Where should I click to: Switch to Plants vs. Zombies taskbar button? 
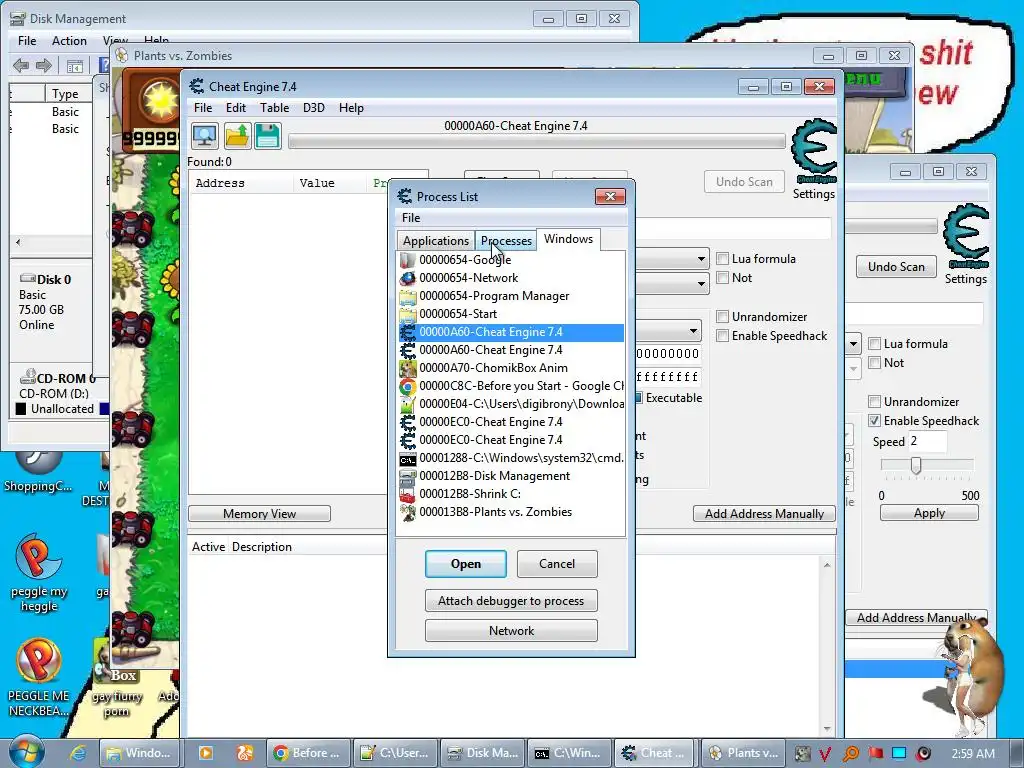pos(741,753)
